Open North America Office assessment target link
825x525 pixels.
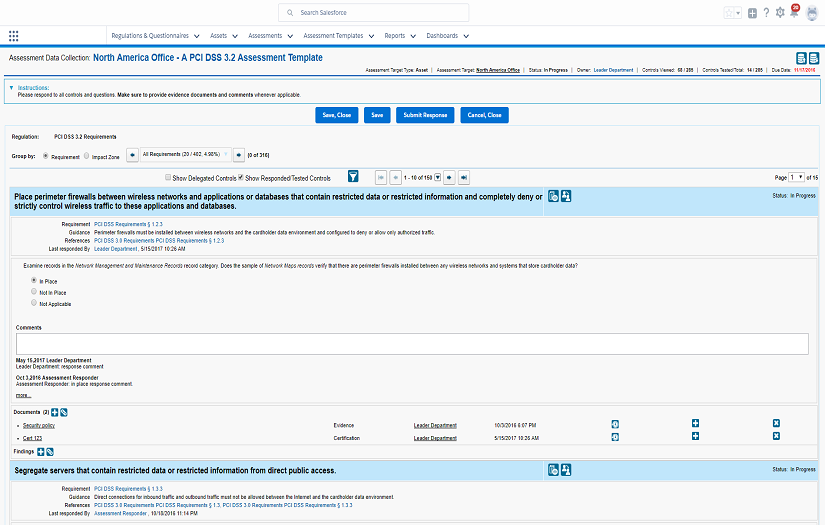click(x=498, y=70)
